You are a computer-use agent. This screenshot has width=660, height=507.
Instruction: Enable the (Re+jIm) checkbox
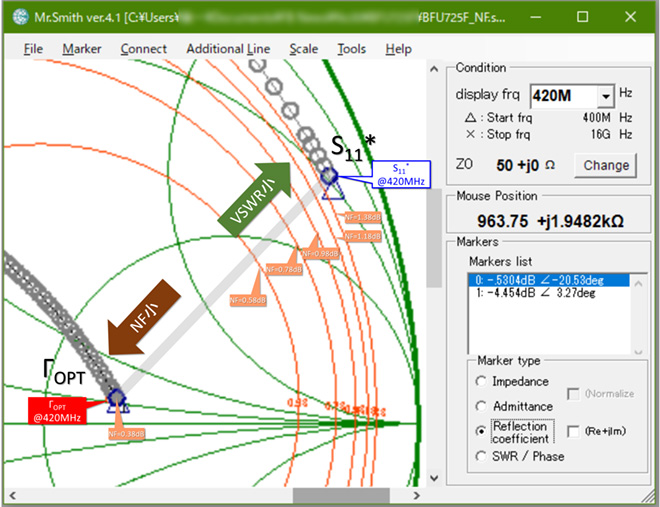[x=574, y=431]
